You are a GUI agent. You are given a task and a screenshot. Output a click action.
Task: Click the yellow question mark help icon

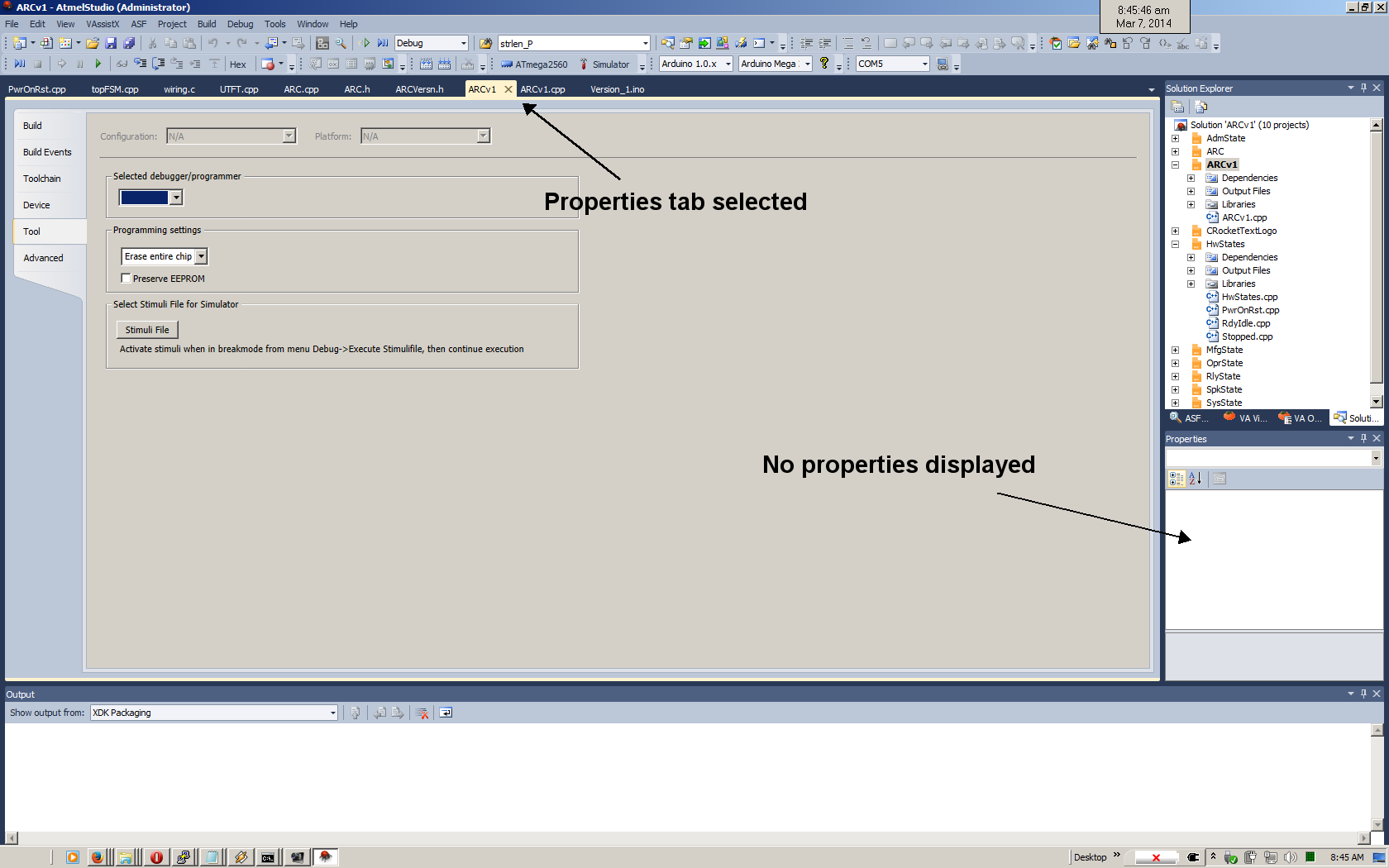pos(824,64)
